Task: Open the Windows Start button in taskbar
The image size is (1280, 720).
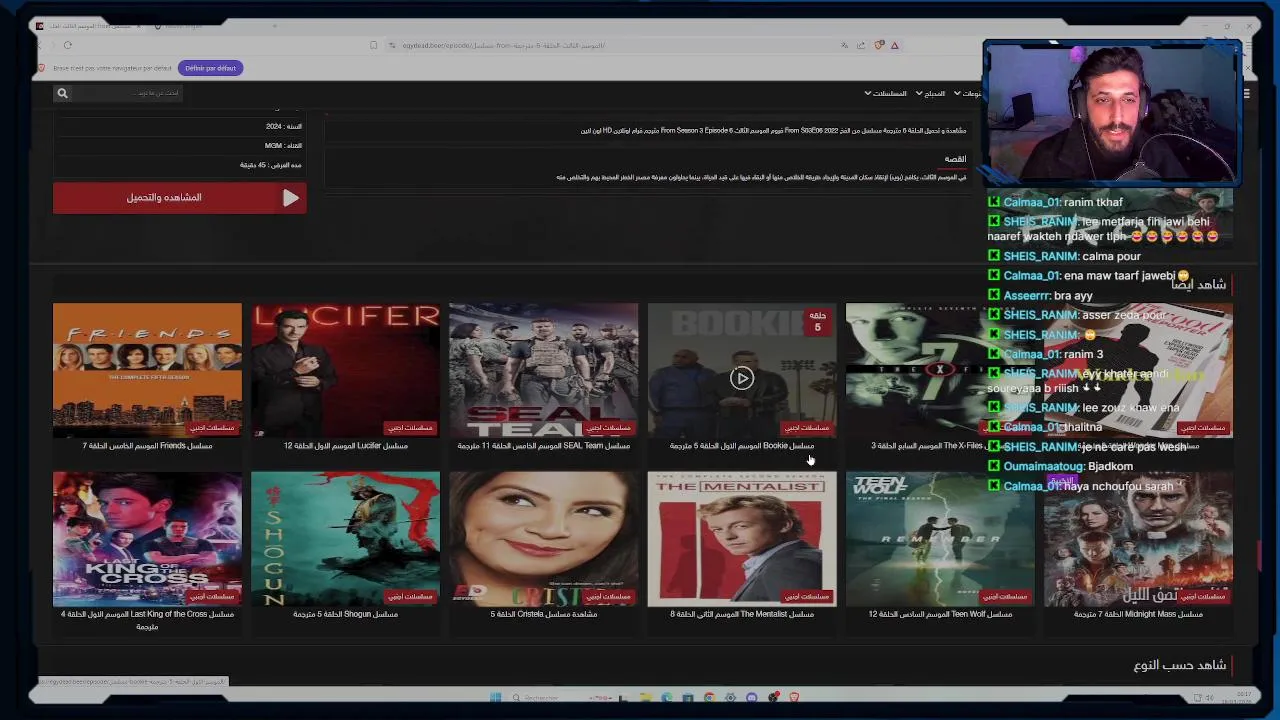Action: tap(495, 698)
